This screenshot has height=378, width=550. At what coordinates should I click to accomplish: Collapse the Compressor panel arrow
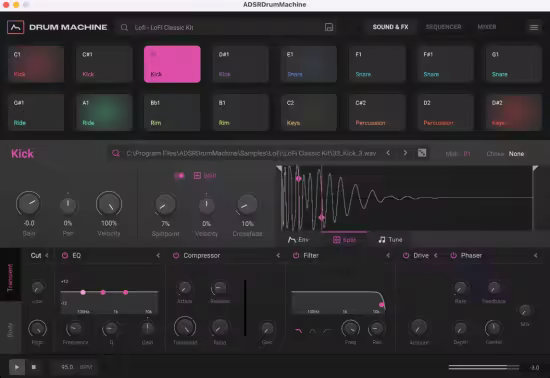coord(278,255)
